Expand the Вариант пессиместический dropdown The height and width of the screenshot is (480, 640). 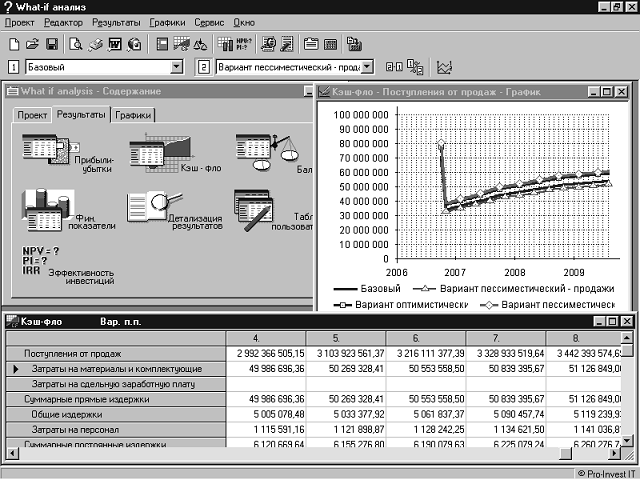point(367,67)
